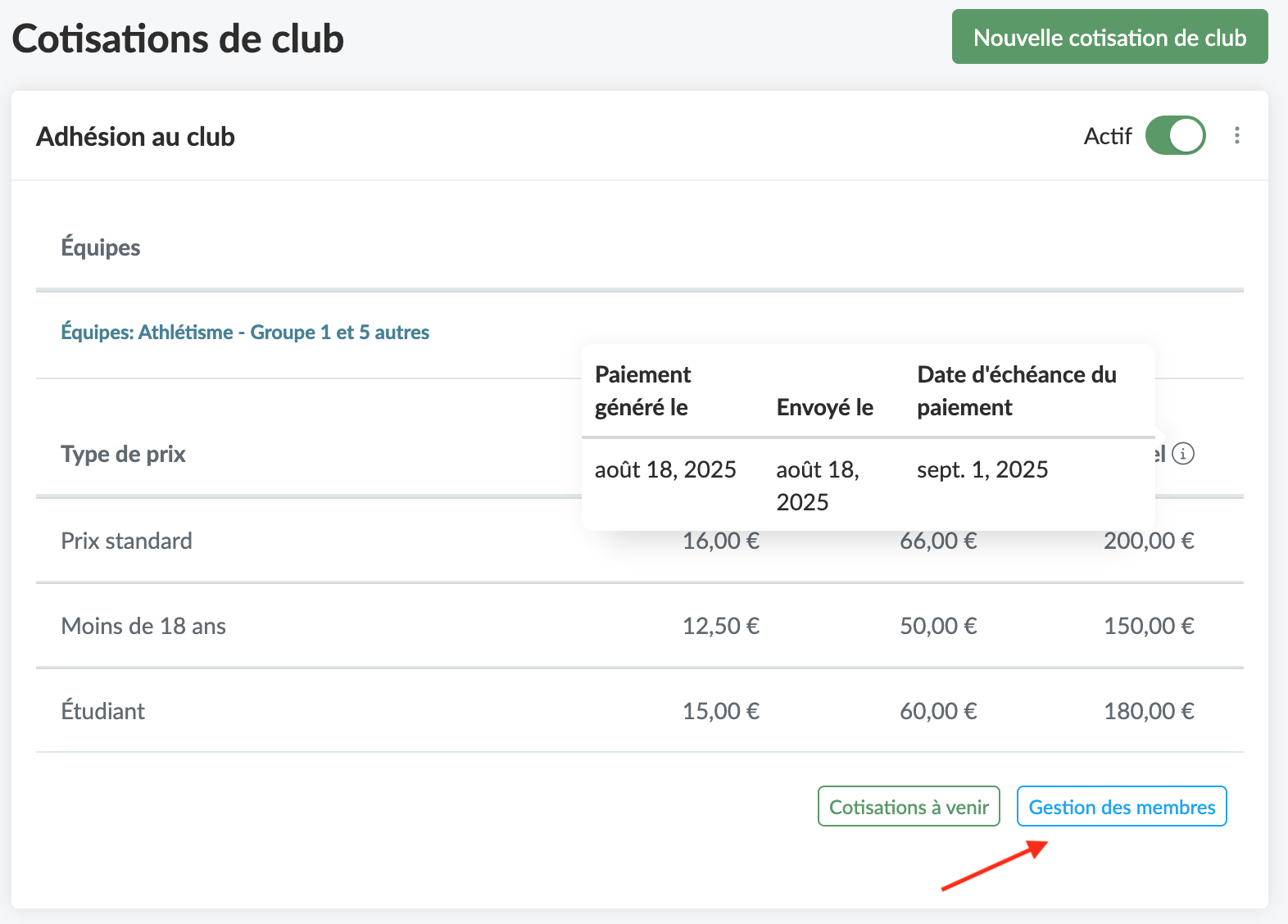Toggle the Actif switch off
Viewport: 1288px width, 924px height.
[1175, 136]
